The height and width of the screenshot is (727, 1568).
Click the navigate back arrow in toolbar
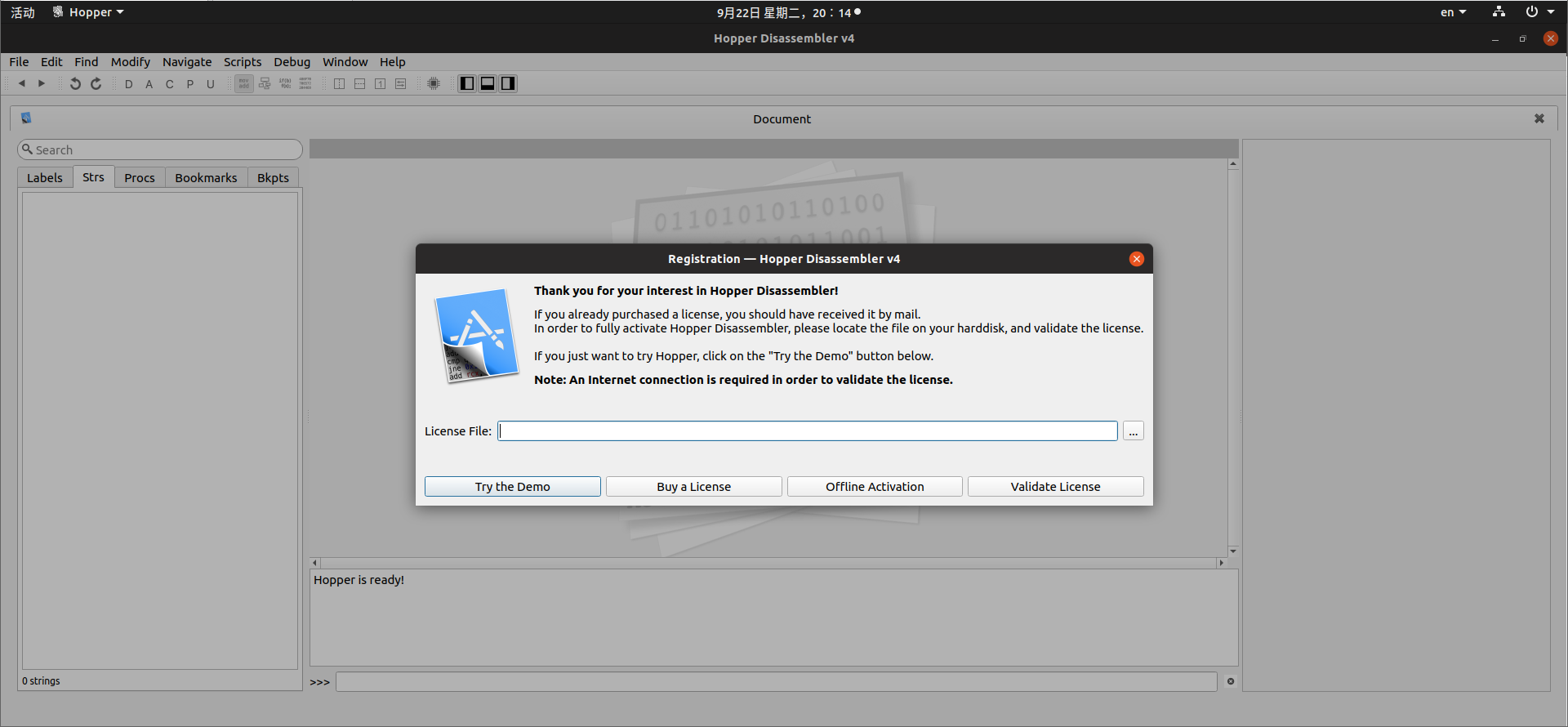[22, 83]
